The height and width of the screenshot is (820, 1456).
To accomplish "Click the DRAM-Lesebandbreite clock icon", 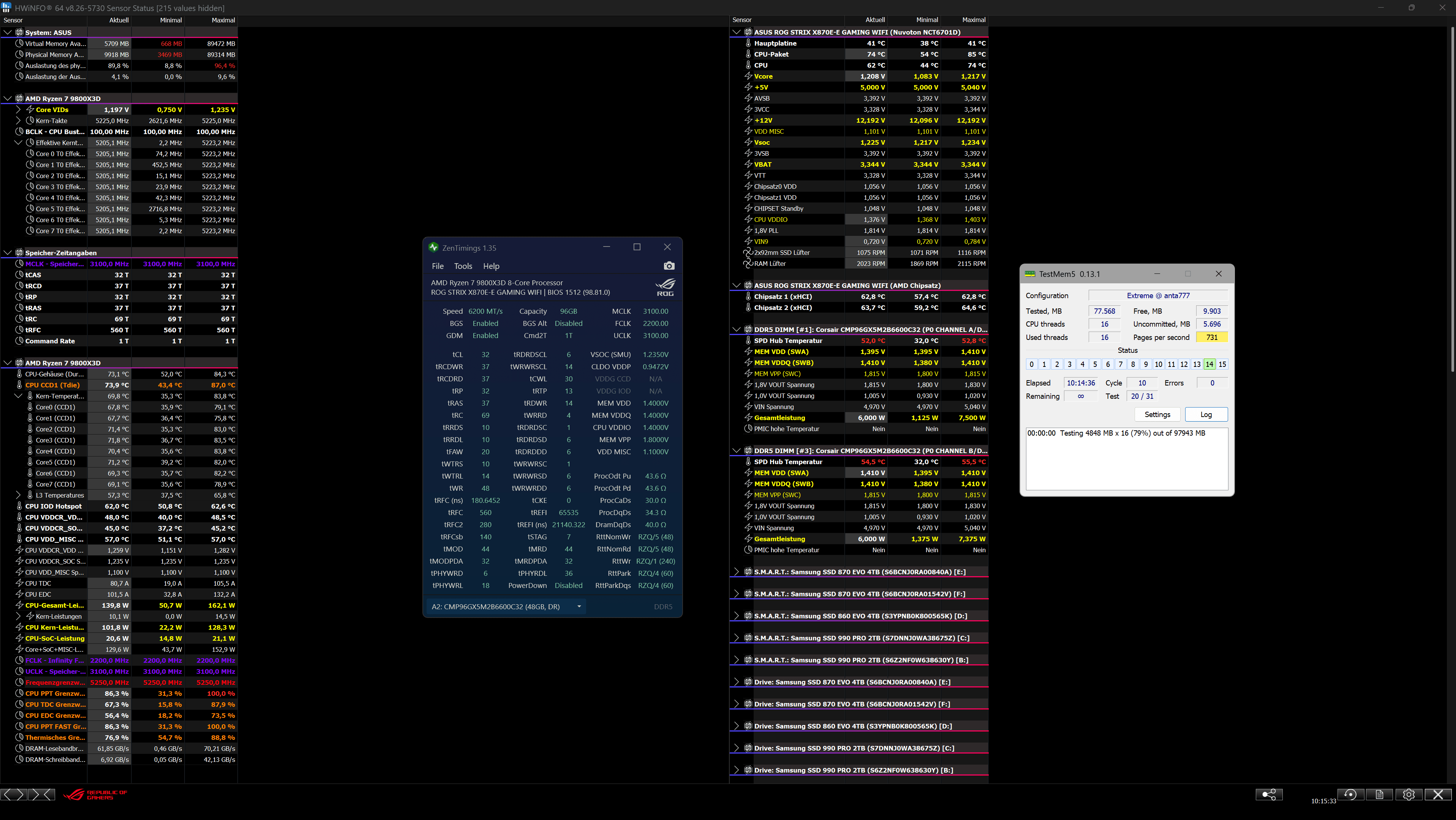I will 20,748.
